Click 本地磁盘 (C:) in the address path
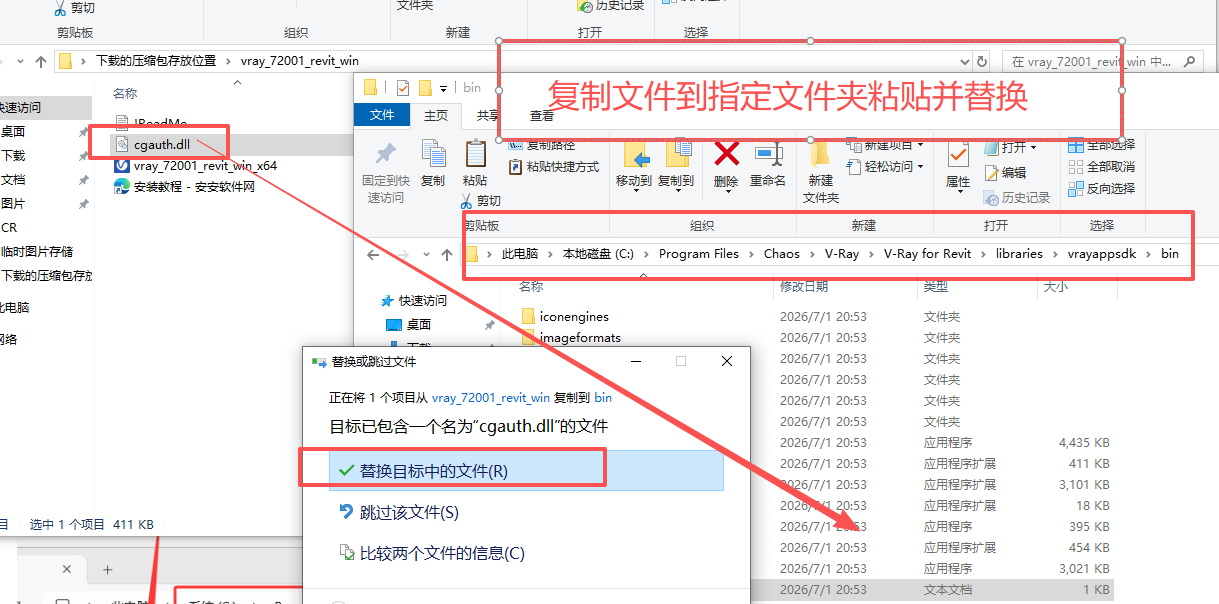1219x604 pixels. 598,254
